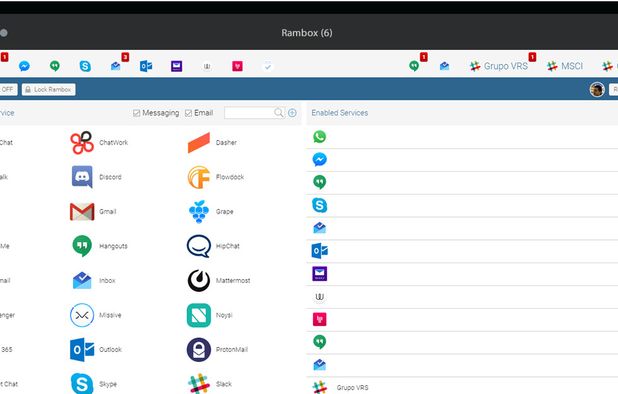This screenshot has height=394, width=618.
Task: Click the Lock Rambox button
Action: [x=48, y=89]
